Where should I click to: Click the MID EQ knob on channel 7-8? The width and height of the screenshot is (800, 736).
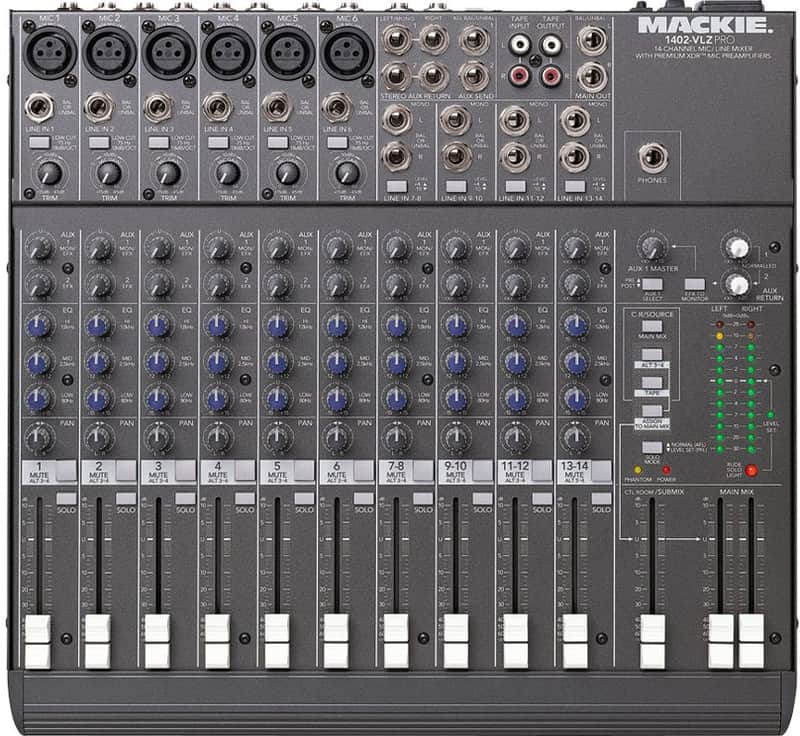(396, 363)
